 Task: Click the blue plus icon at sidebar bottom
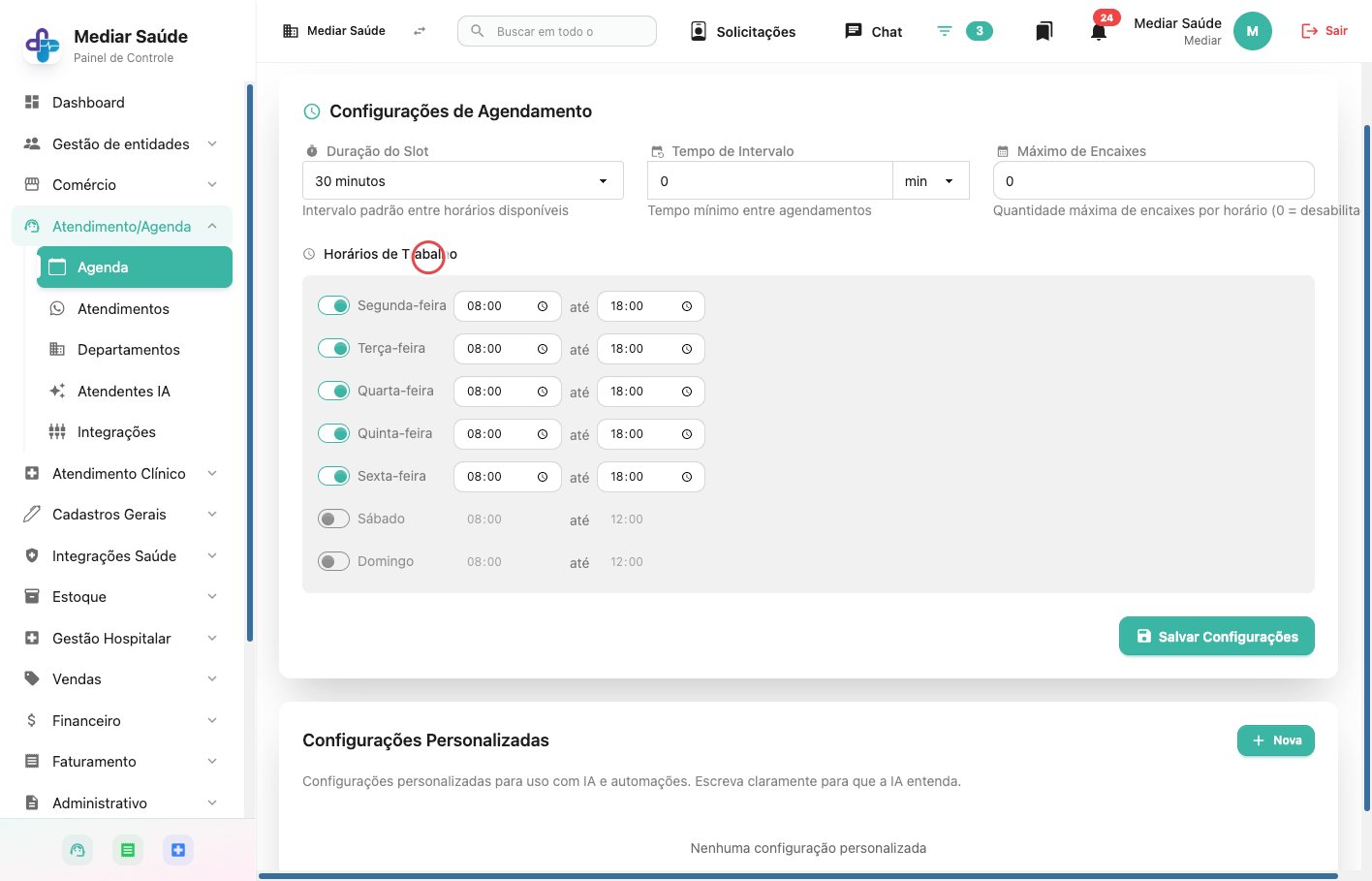(x=178, y=850)
